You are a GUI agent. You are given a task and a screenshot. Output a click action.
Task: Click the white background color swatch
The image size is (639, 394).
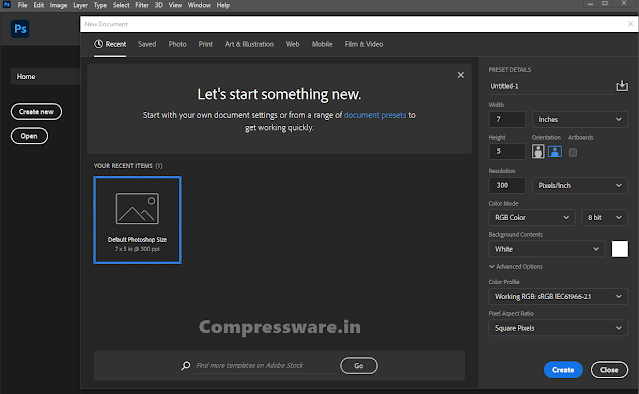[x=619, y=249]
